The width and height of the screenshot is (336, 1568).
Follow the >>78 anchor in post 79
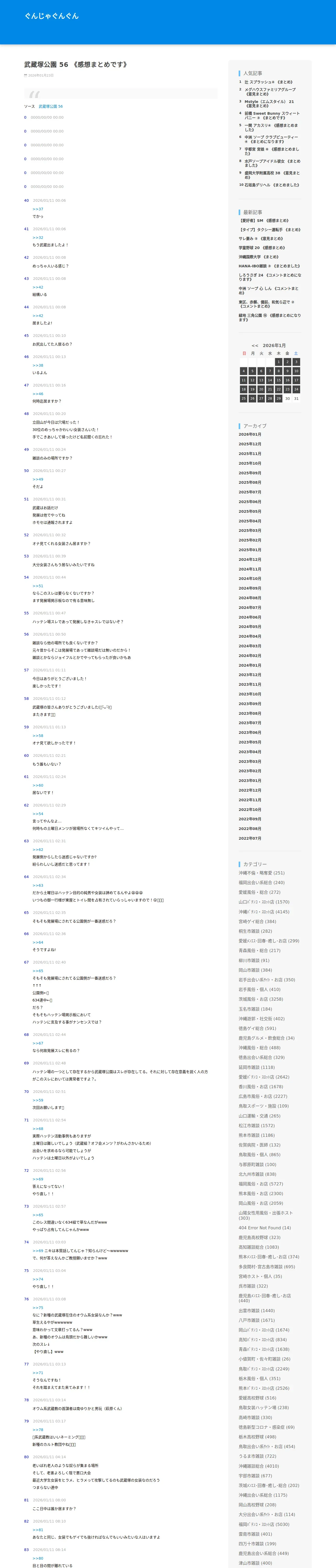point(38,1430)
